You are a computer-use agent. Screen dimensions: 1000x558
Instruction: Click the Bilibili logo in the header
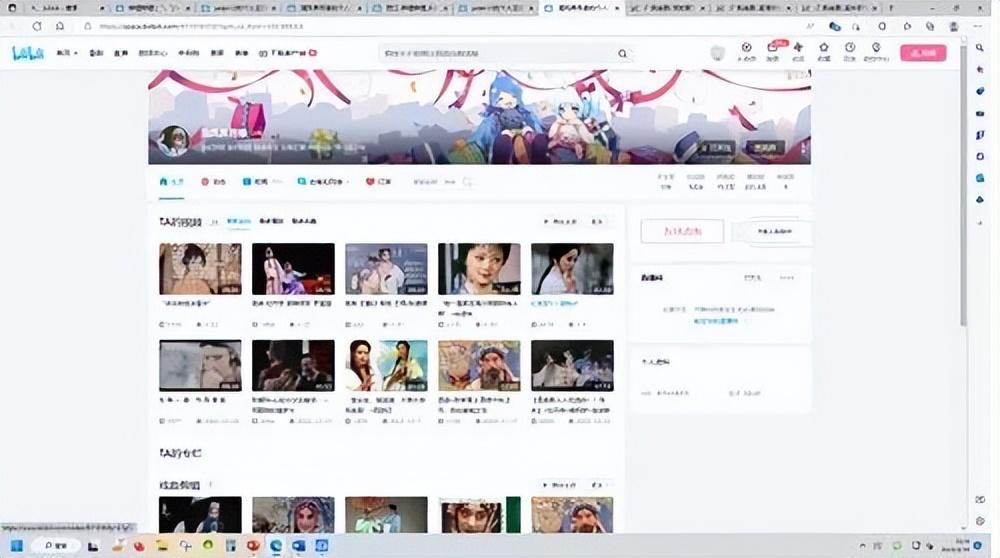coord(28,53)
